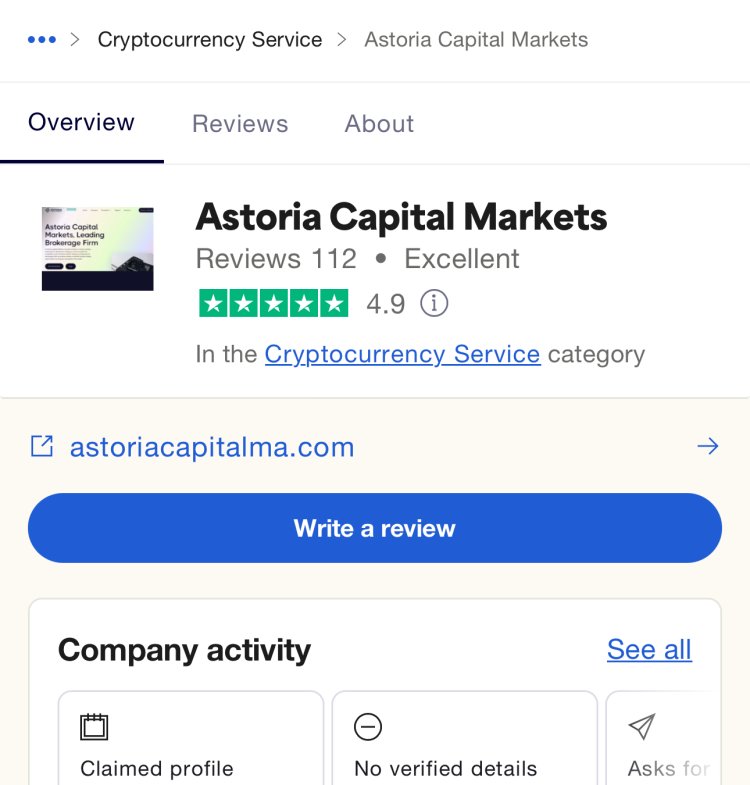Open the About tab
Viewport: 750px width, 785px height.
[x=379, y=124]
